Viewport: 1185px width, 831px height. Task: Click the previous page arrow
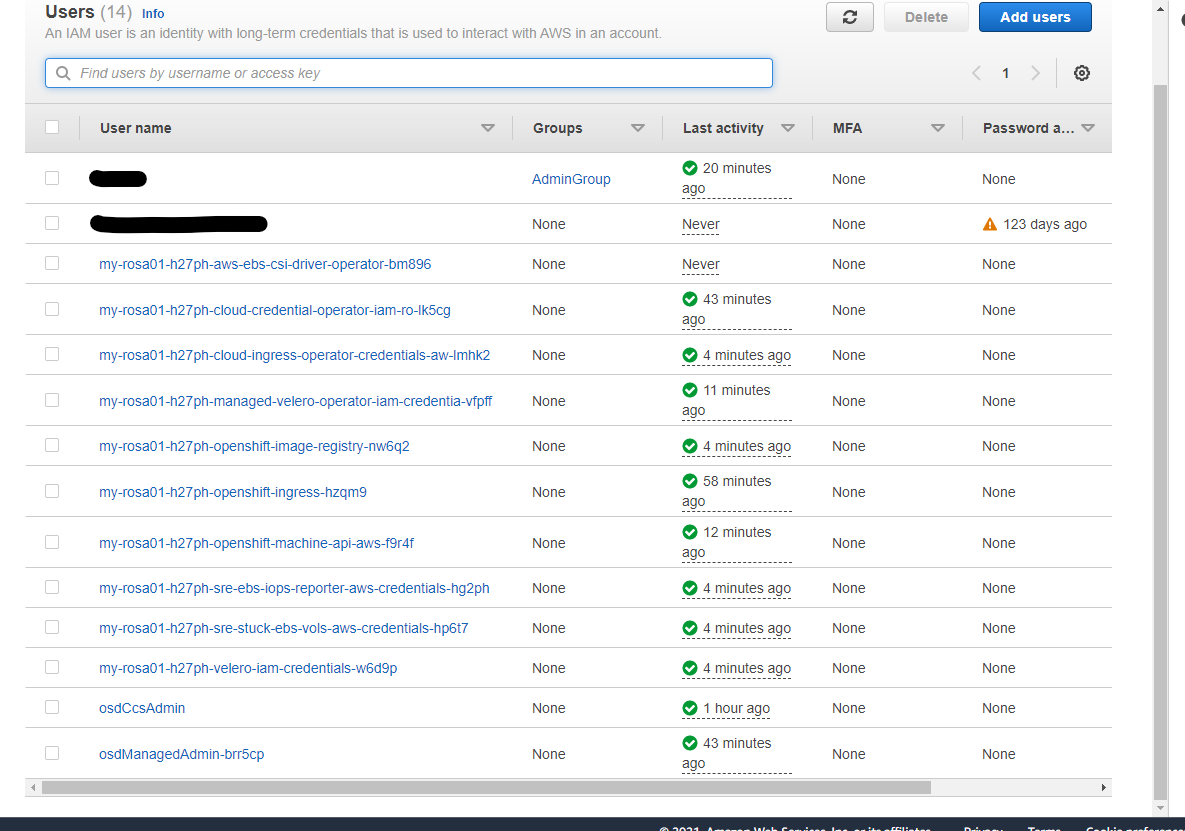coord(975,72)
